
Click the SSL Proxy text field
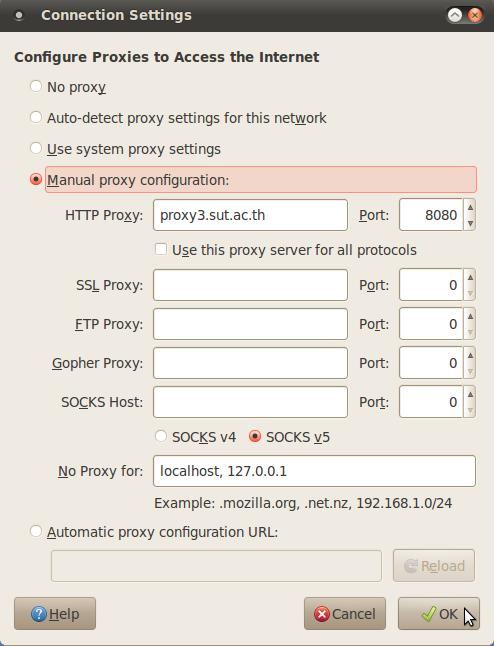[x=251, y=285]
